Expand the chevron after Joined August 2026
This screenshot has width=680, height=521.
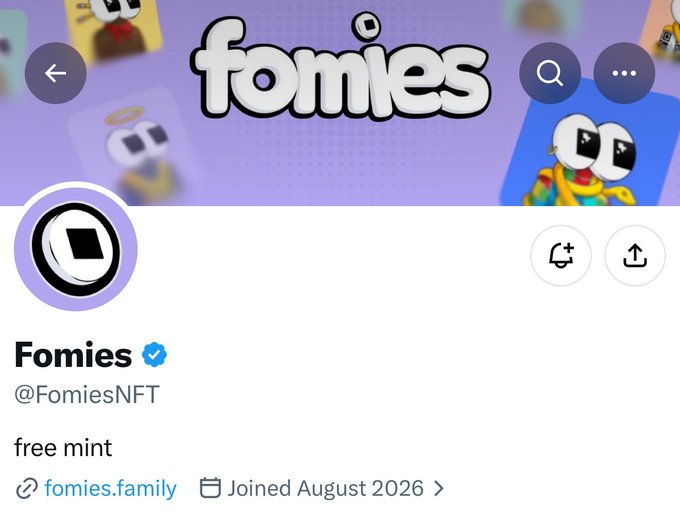pos(439,488)
